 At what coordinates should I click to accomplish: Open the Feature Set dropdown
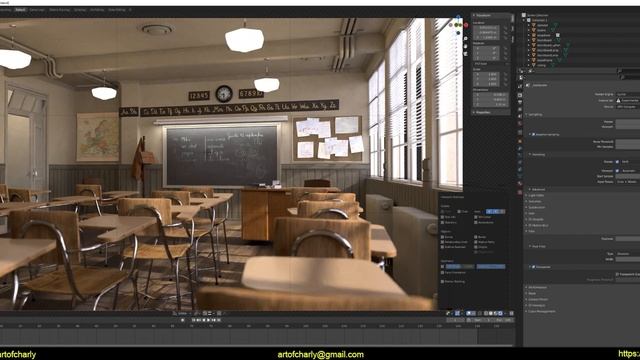pyautogui.click(x=628, y=100)
